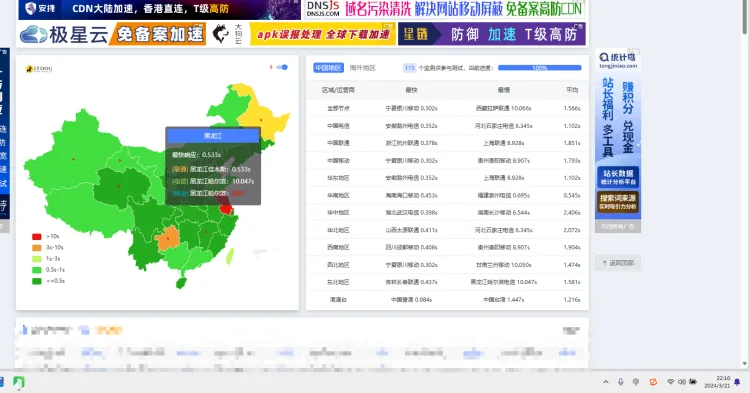Viewport: 750px width, 393px height.
Task: Open the notification bell in the taskbar
Action: [x=737, y=382]
